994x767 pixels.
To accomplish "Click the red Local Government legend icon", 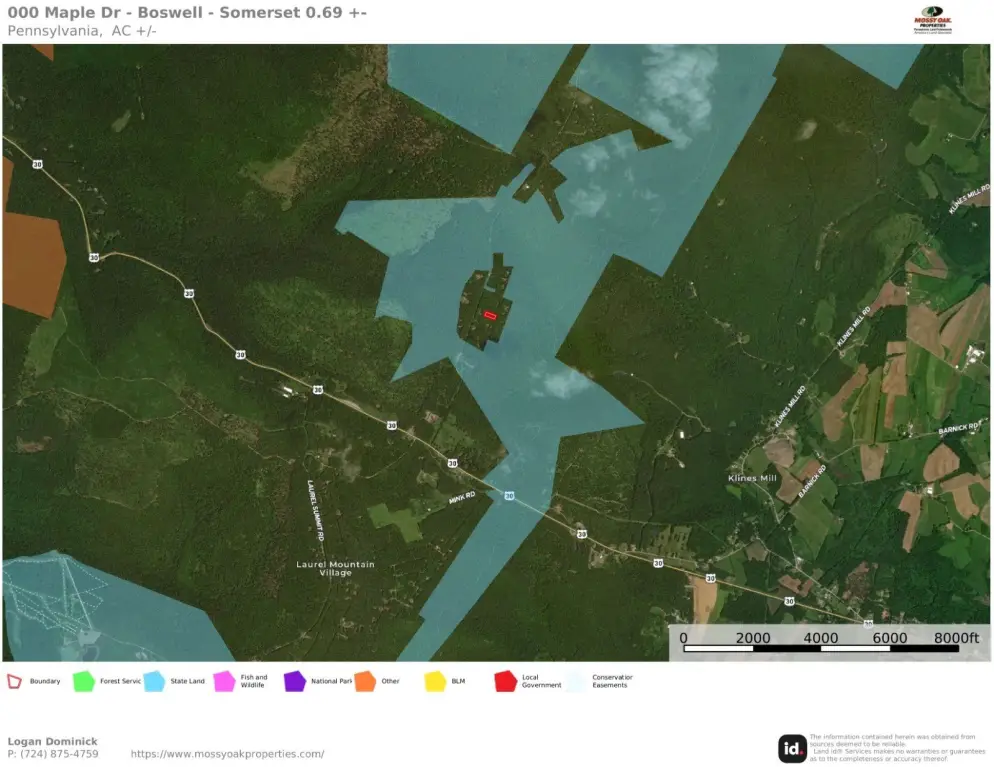I will tap(505, 682).
